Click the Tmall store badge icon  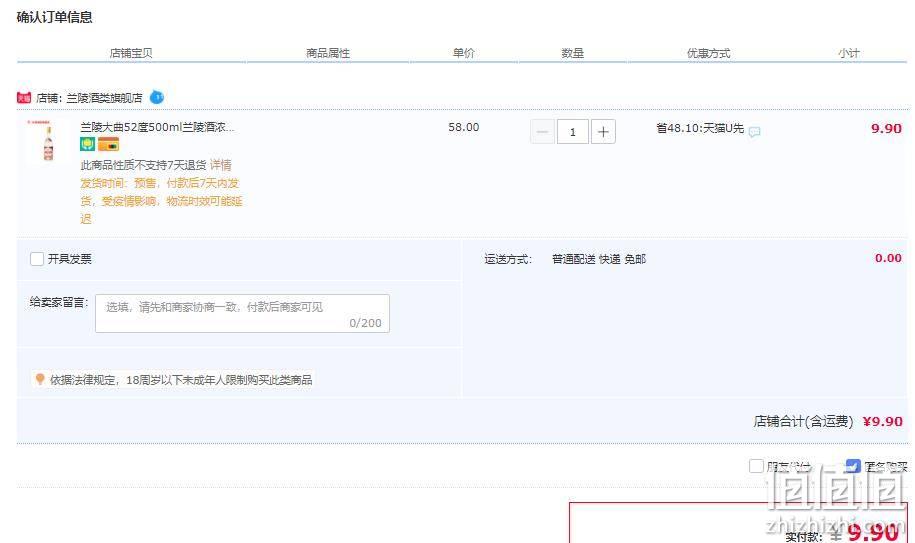[x=23, y=98]
